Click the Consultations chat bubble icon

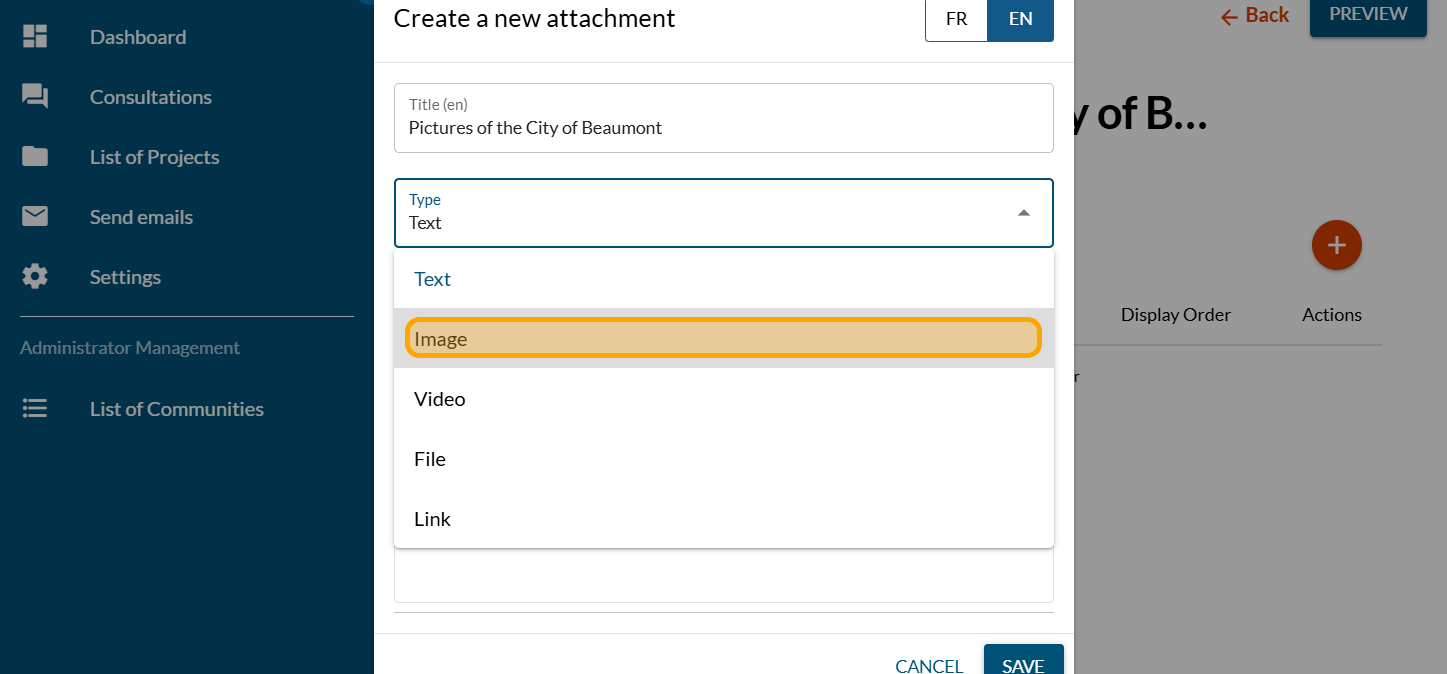[35, 97]
